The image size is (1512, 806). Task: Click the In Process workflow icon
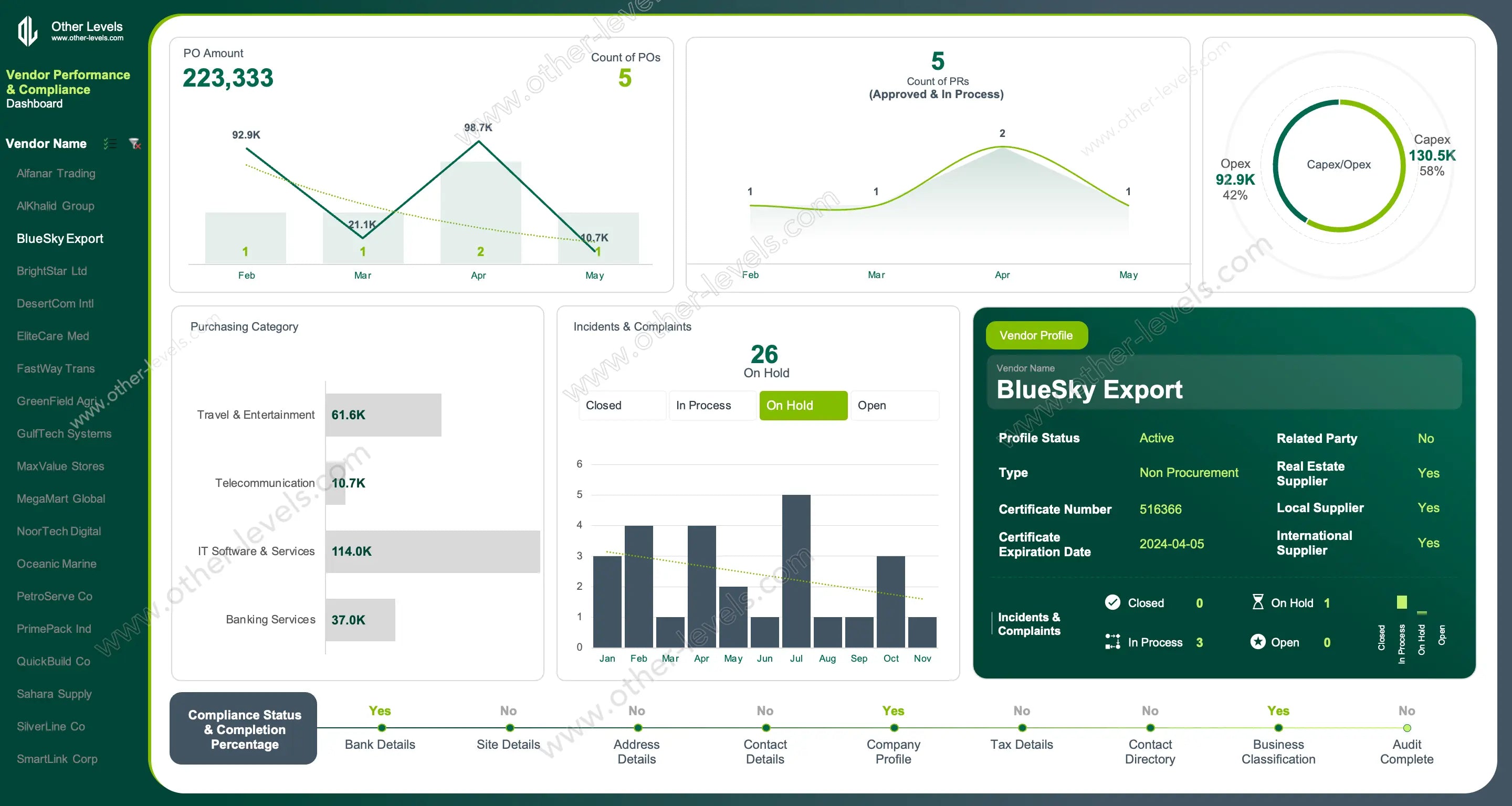[1112, 642]
